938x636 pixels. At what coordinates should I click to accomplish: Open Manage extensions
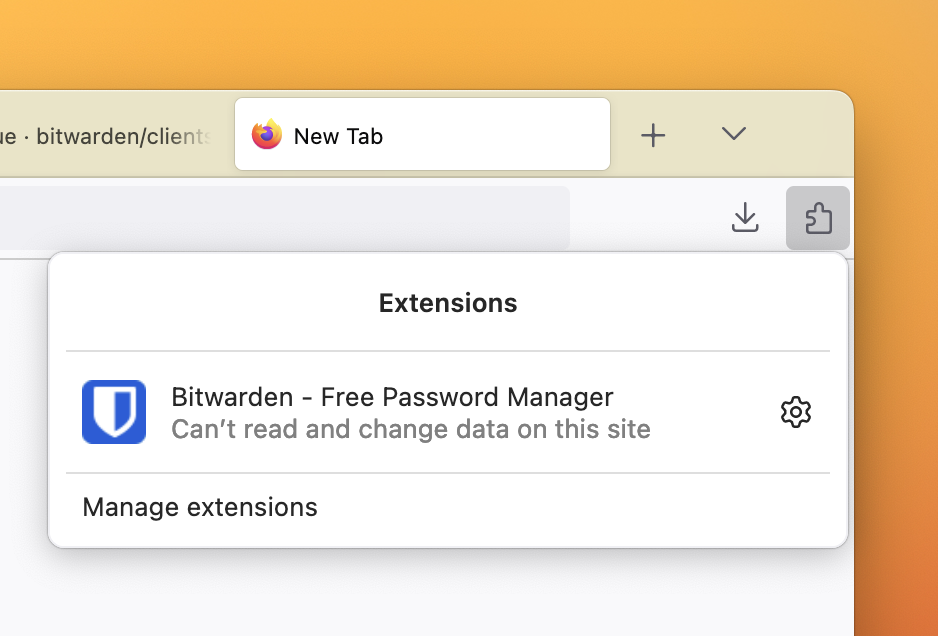pos(201,507)
